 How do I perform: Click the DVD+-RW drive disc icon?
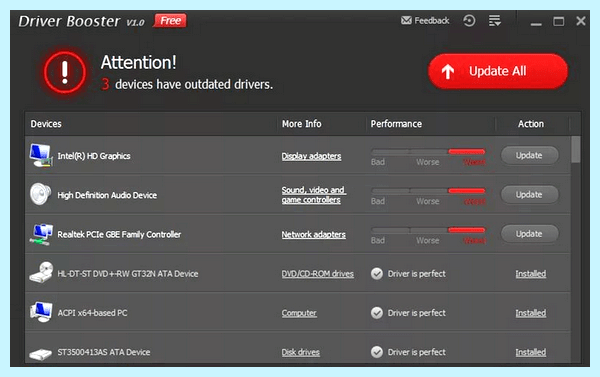point(41,273)
